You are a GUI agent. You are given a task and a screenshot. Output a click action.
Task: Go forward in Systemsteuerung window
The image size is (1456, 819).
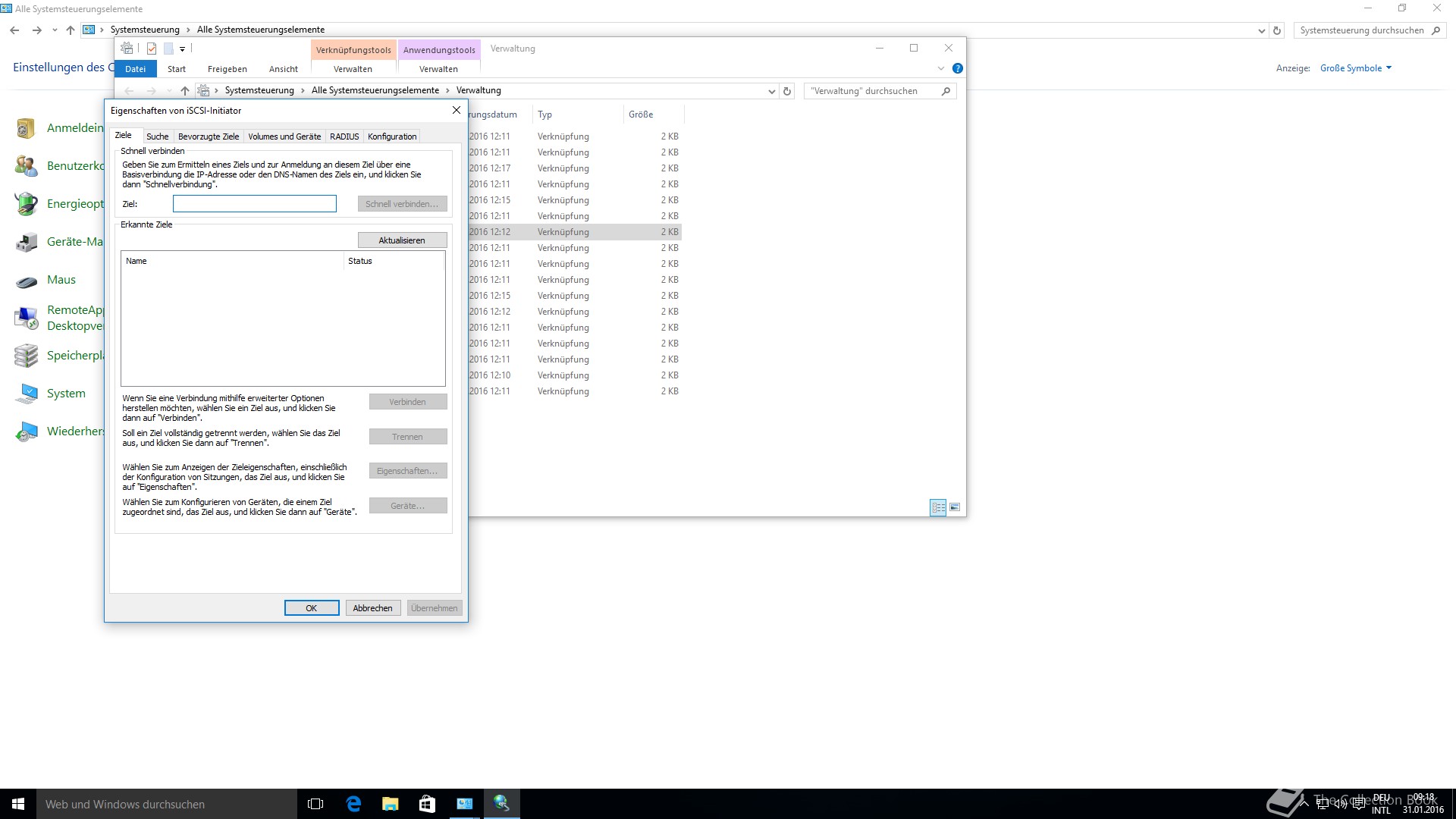point(36,30)
